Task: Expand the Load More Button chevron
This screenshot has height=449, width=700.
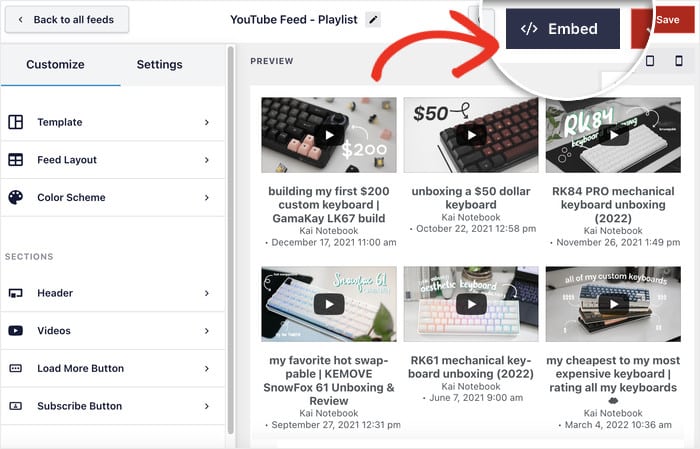Action: pos(207,369)
